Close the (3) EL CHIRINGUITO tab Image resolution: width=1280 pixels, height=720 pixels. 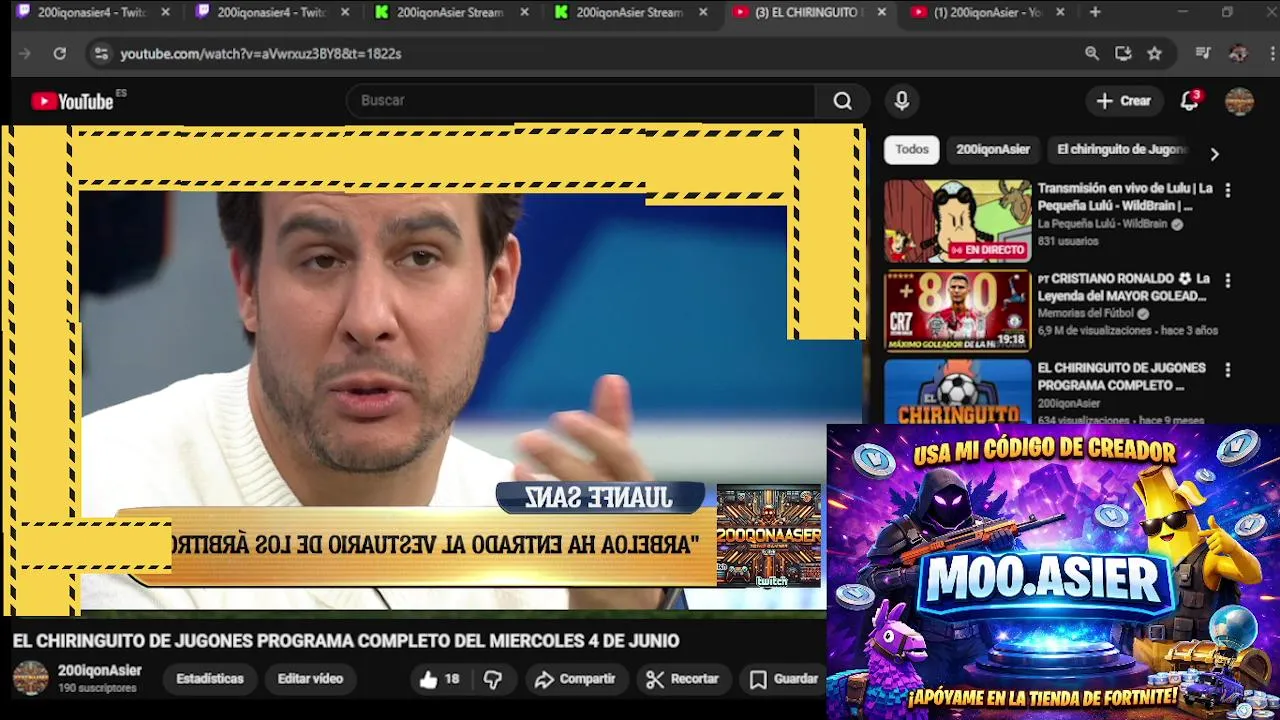881,13
